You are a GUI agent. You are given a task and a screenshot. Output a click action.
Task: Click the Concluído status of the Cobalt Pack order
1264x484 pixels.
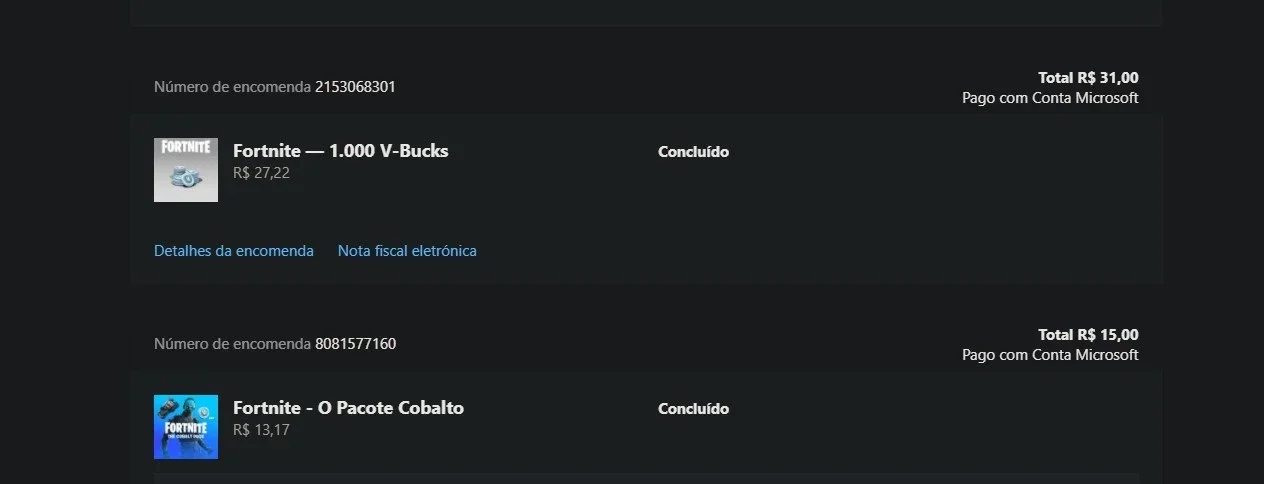(694, 409)
